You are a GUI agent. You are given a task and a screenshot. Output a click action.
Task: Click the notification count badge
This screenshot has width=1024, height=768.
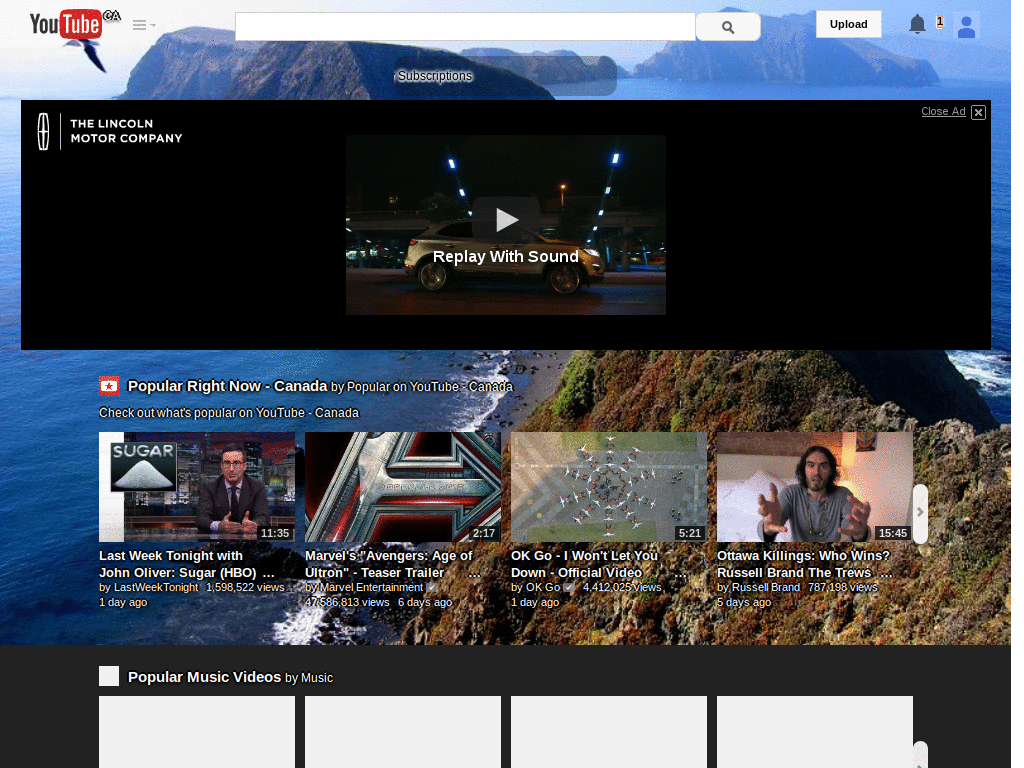[x=940, y=22]
